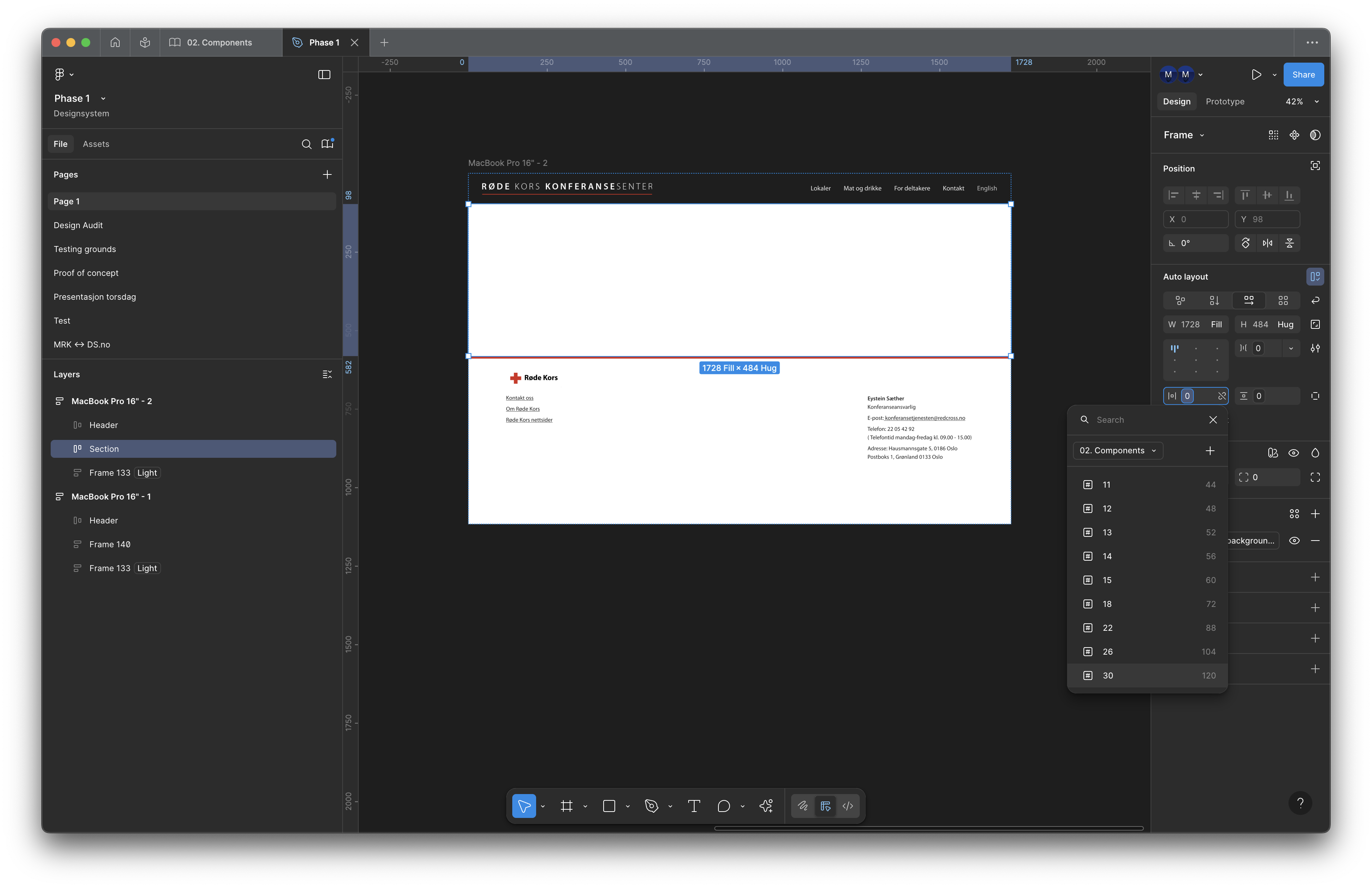Click the Share button
Image resolution: width=1372 pixels, height=888 pixels.
point(1303,74)
